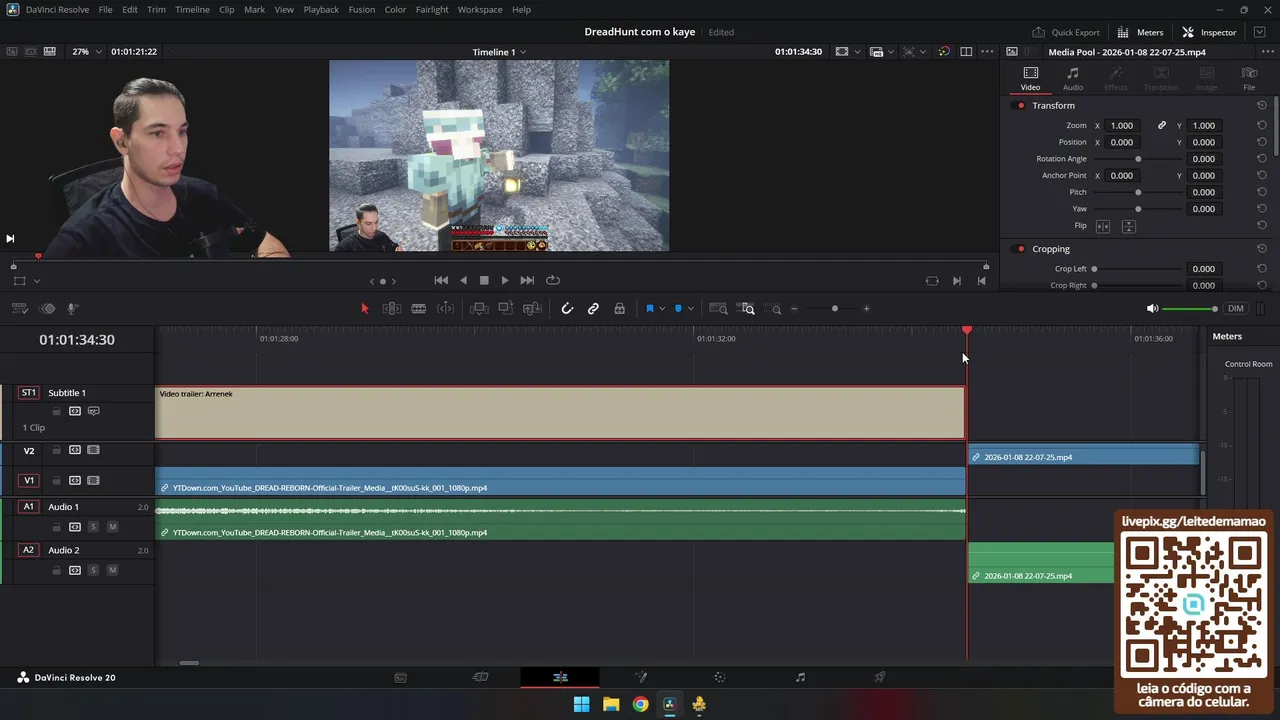
Task: Switch to the Inspector Audio tab
Action: (1073, 79)
